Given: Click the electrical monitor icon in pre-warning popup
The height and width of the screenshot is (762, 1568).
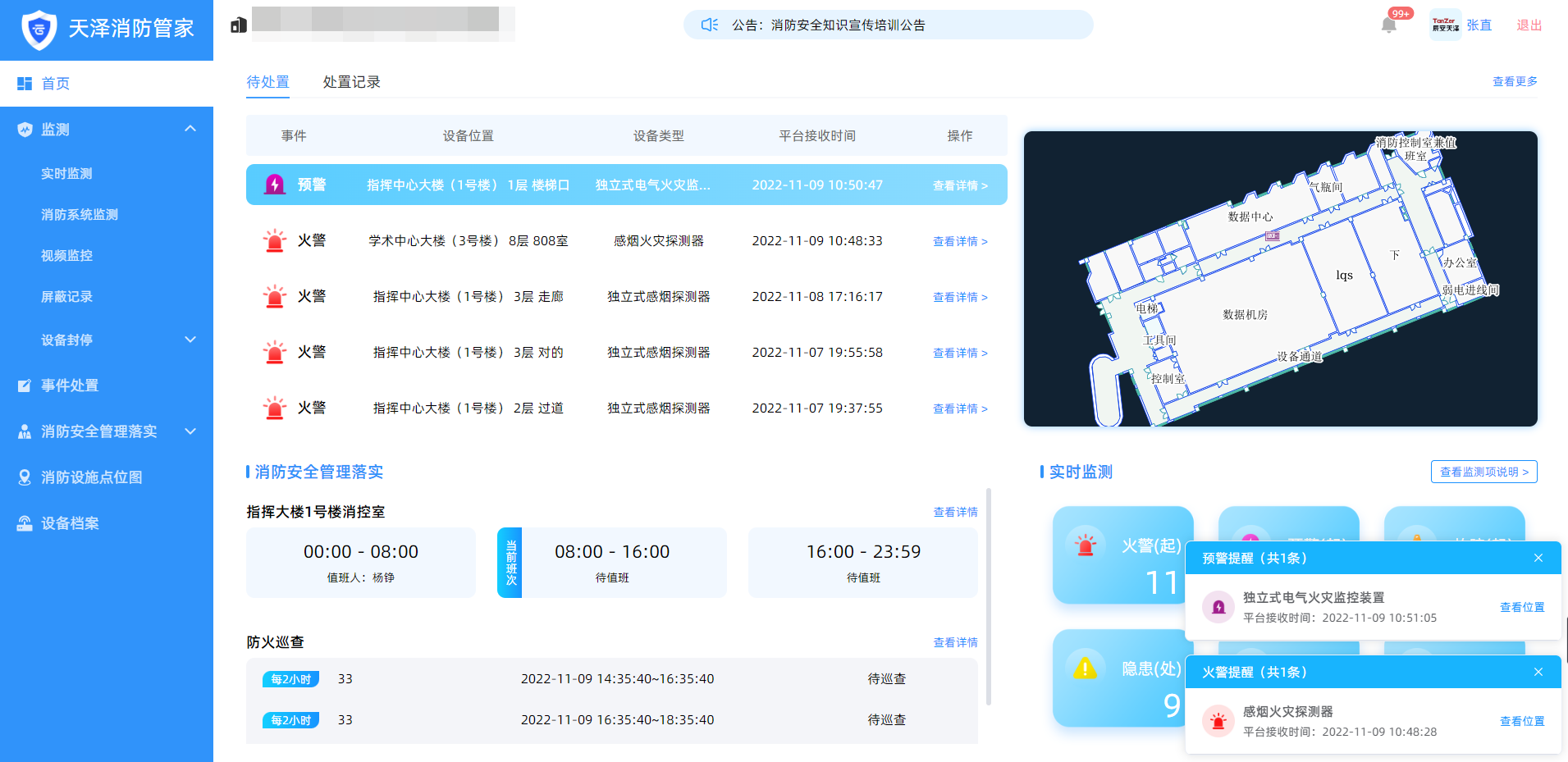Looking at the screenshot, I should point(1218,608).
